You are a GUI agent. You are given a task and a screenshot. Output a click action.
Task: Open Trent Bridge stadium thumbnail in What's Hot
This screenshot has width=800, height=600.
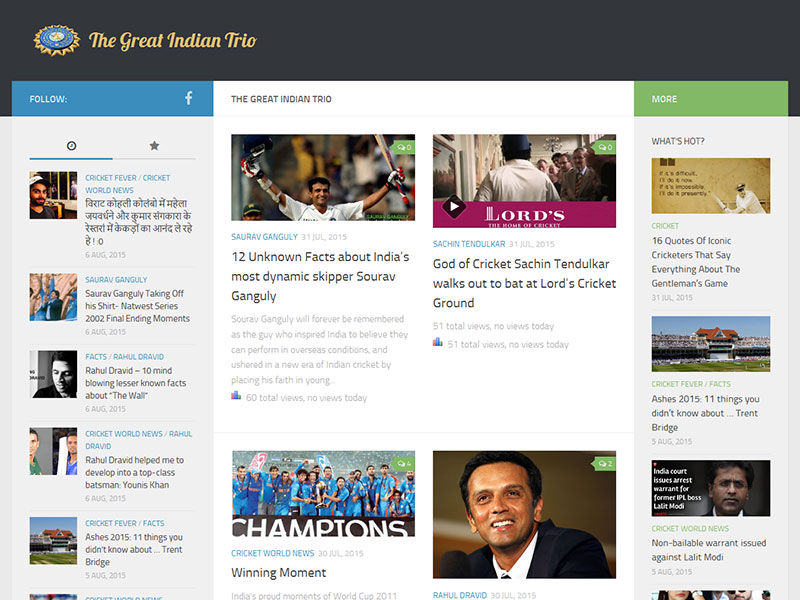(x=711, y=344)
